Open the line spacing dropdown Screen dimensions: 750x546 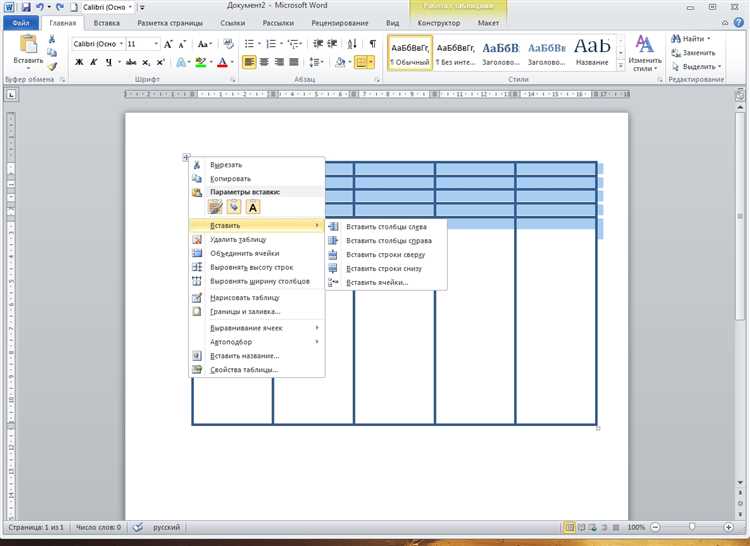(x=316, y=62)
